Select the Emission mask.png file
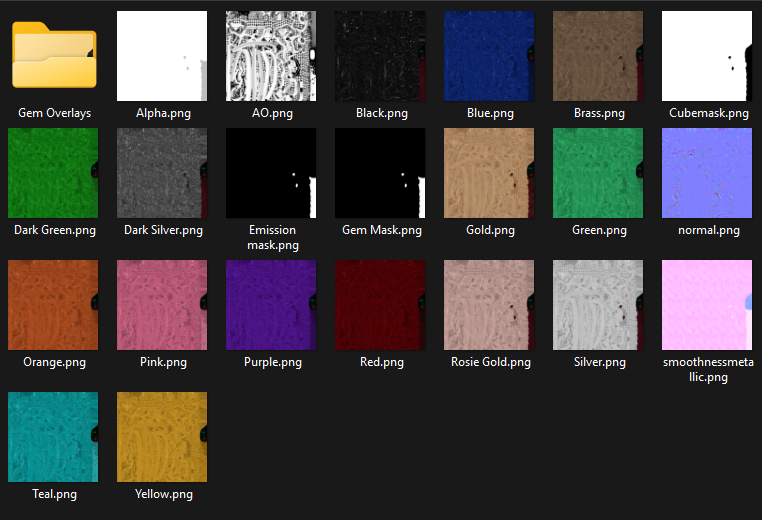 pyautogui.click(x=271, y=173)
